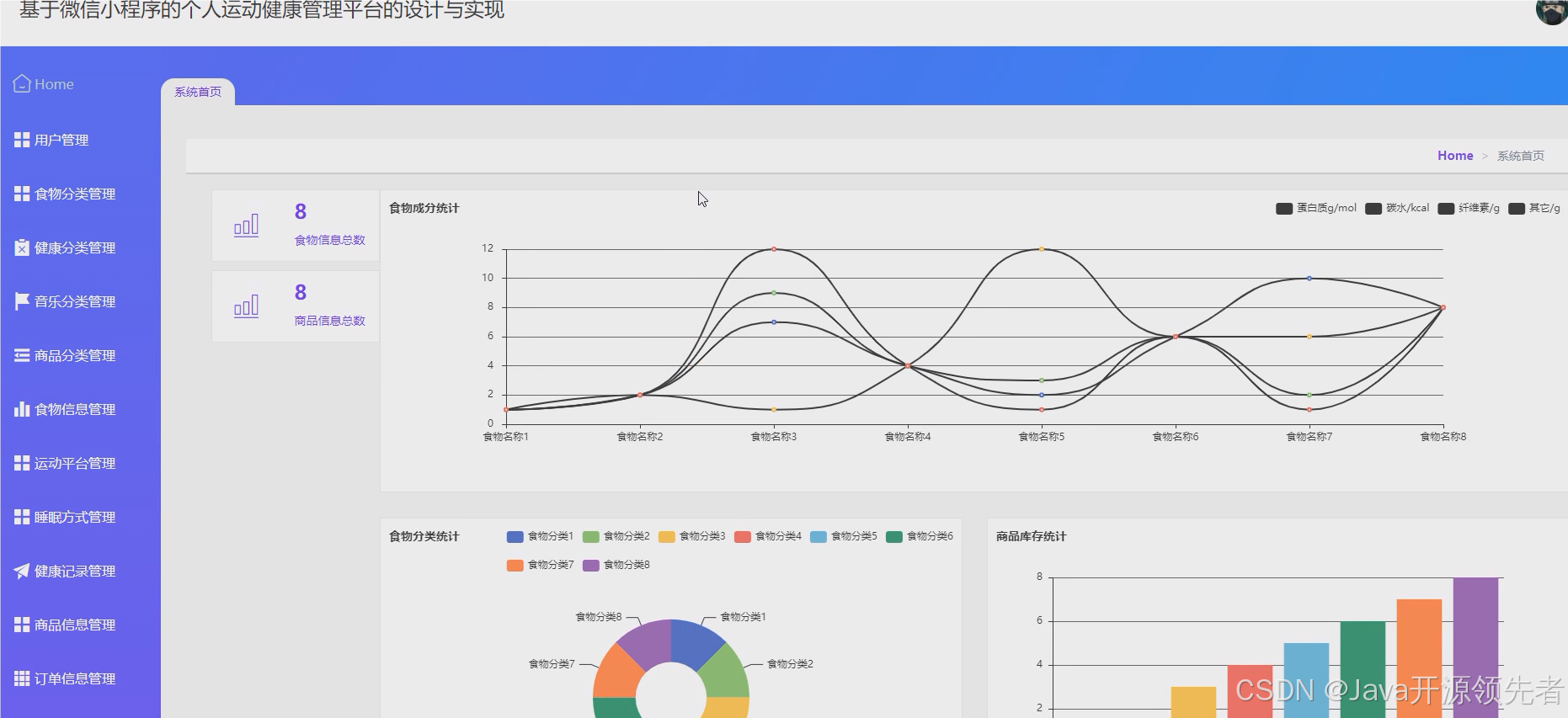Click the 食物分类统计 chart title
Screen dimensions: 1568x718
coord(424,536)
